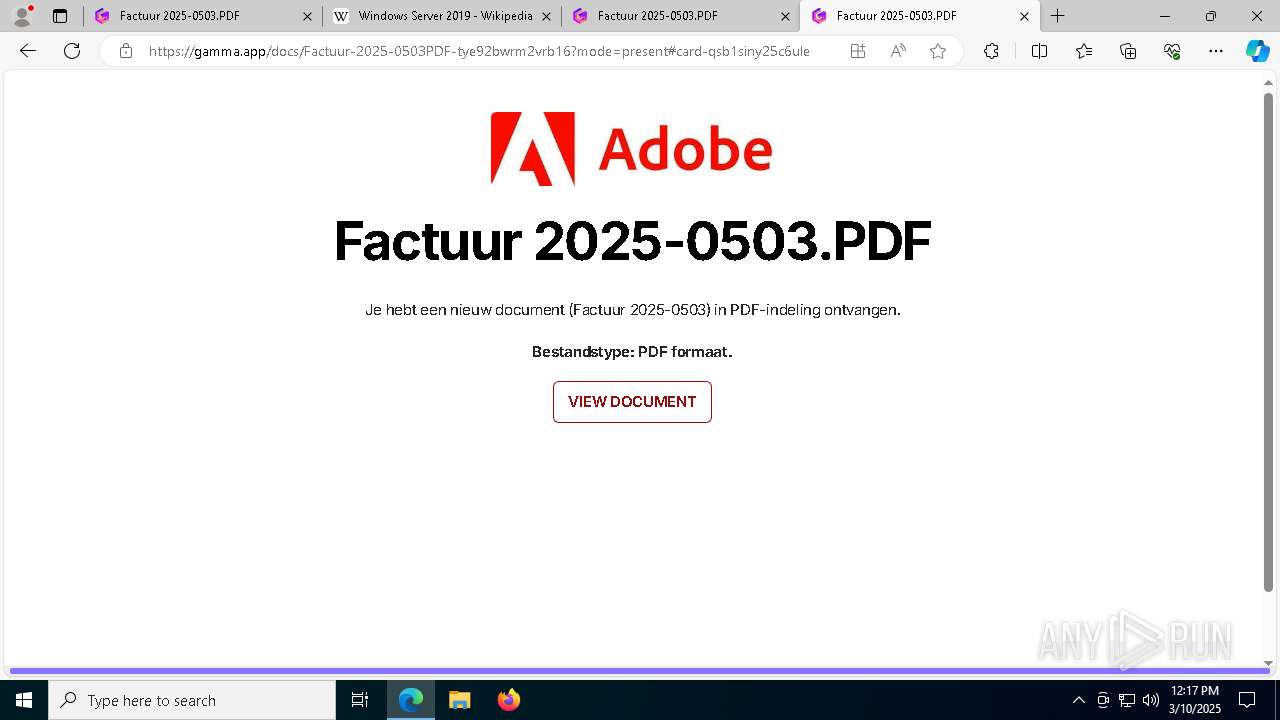Image resolution: width=1280 pixels, height=720 pixels.
Task: Open the Favorites list icon
Action: coord(1084,51)
